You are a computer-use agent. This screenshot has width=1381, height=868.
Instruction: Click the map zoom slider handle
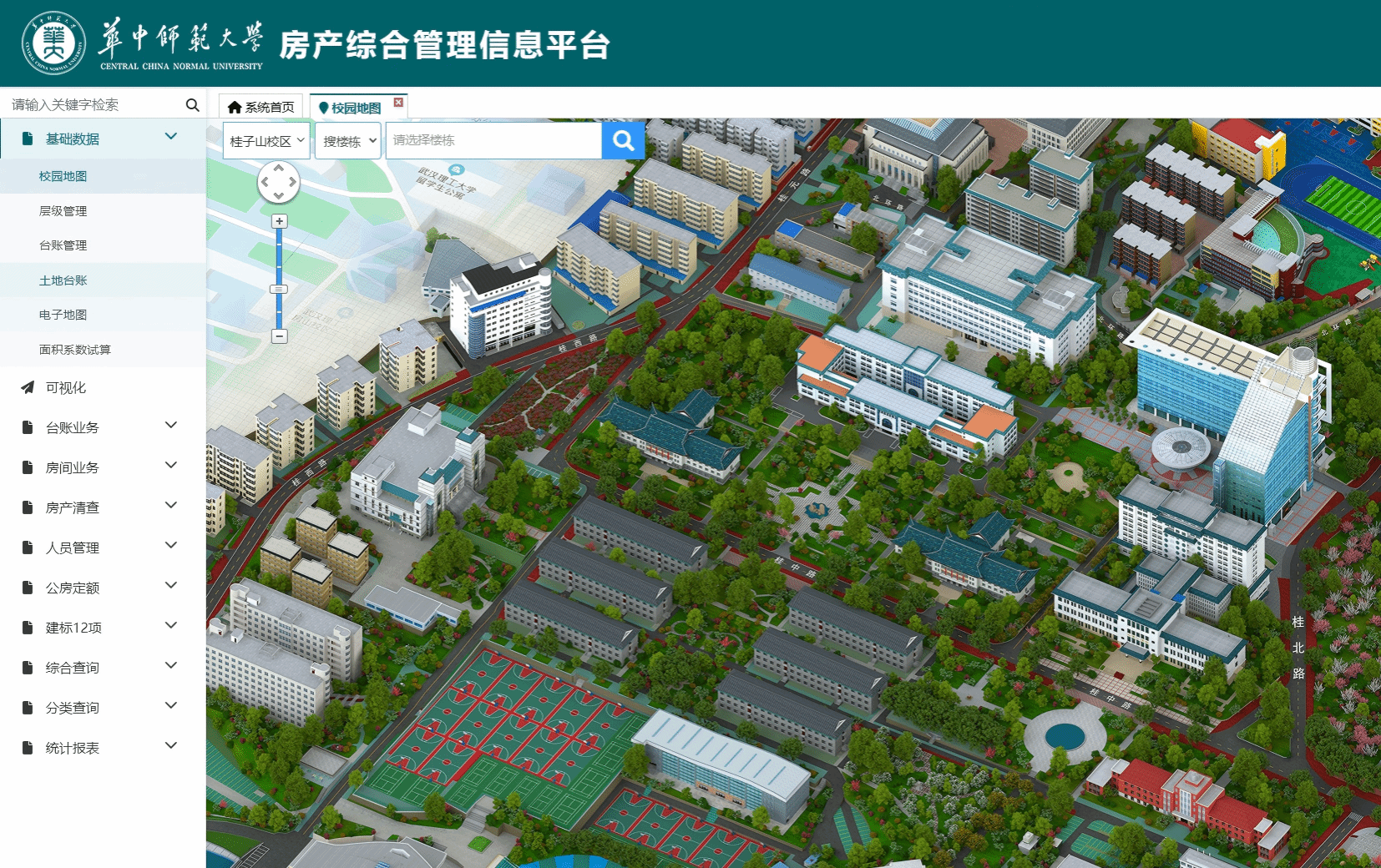coord(279,289)
